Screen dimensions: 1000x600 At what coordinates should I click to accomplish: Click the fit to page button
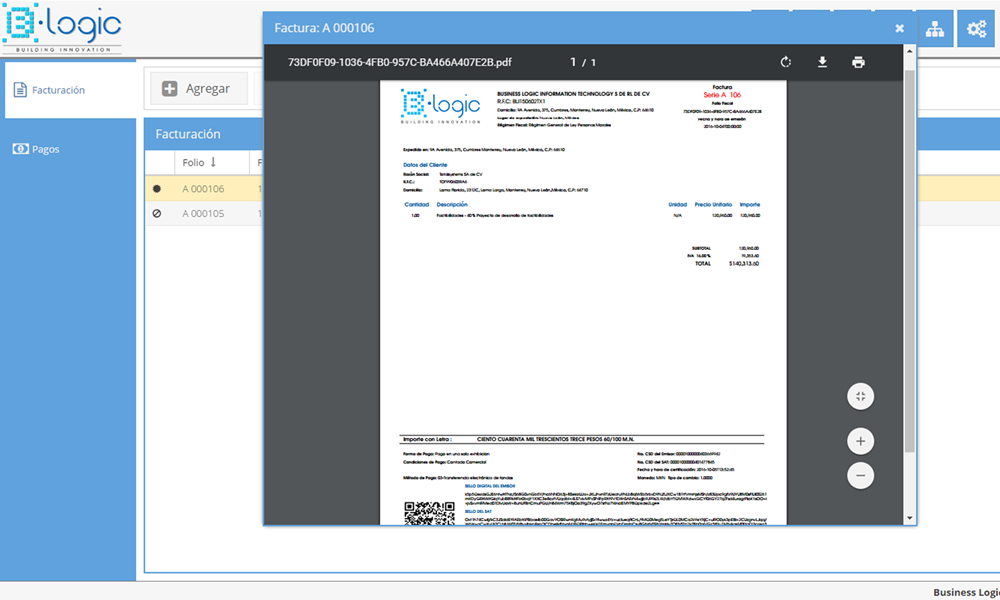860,397
